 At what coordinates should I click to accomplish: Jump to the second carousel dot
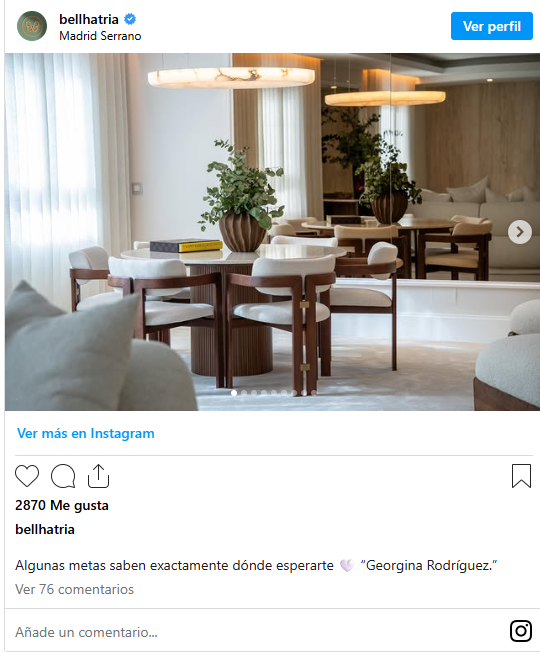click(x=244, y=393)
